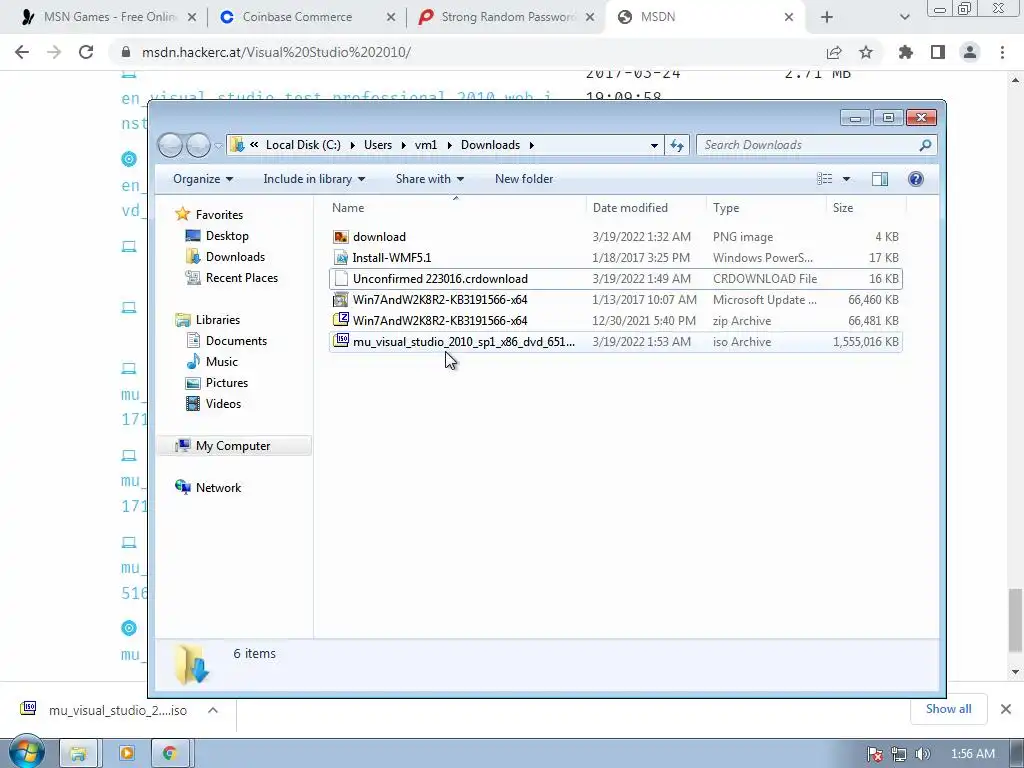
Task: Open Explorer help
Action: (x=916, y=179)
